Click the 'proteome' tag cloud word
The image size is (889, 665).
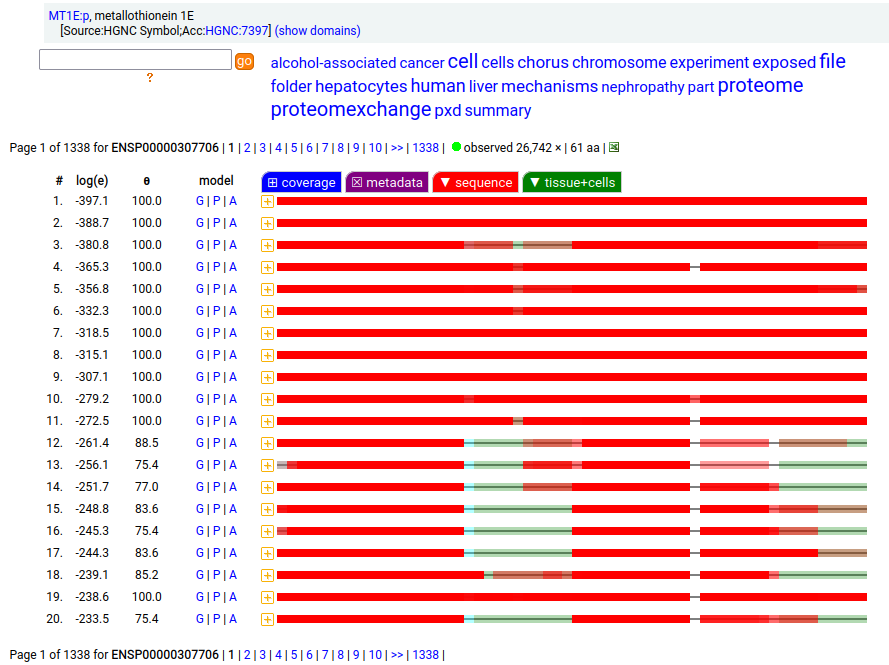click(760, 86)
